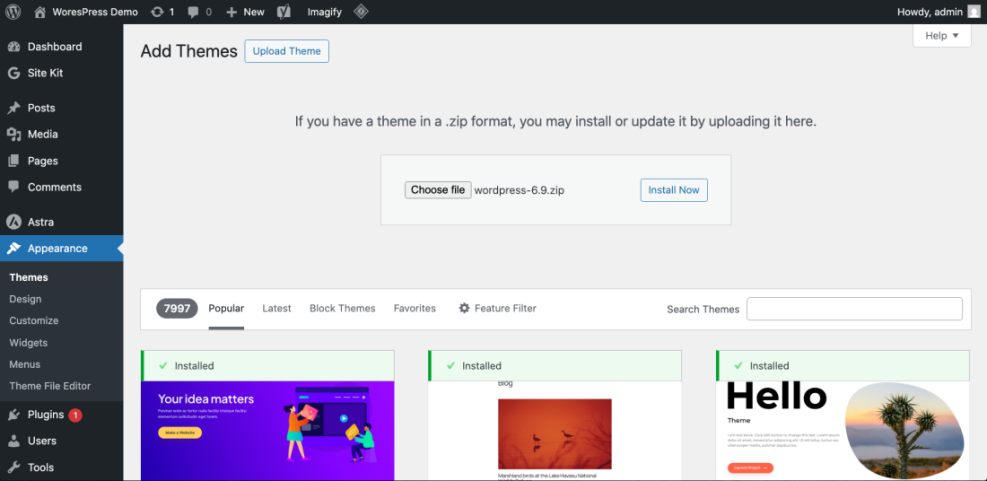Image resolution: width=987 pixels, height=481 pixels.
Task: Open the Yoast SEO icon in admin bar
Action: click(283, 11)
